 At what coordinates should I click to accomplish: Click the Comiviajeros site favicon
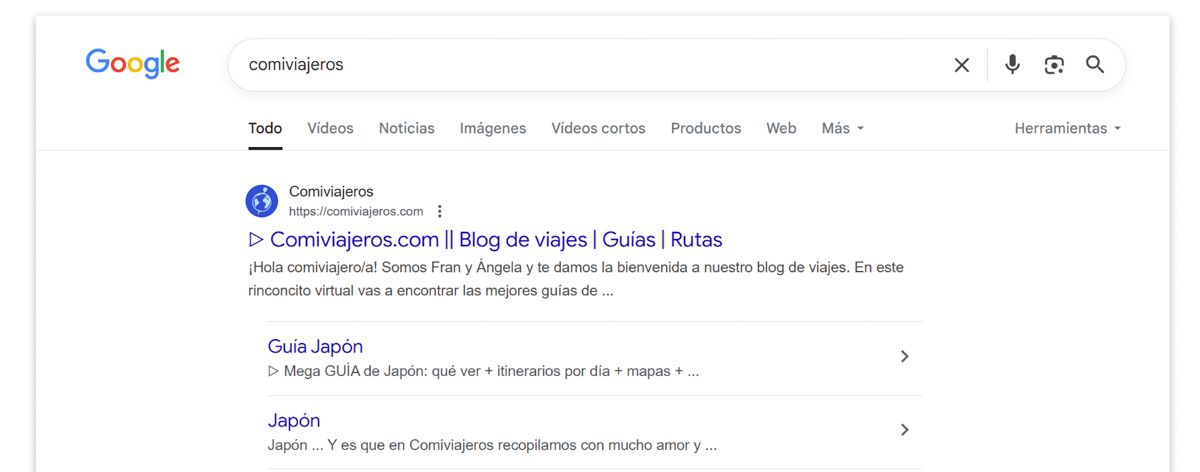click(x=262, y=201)
